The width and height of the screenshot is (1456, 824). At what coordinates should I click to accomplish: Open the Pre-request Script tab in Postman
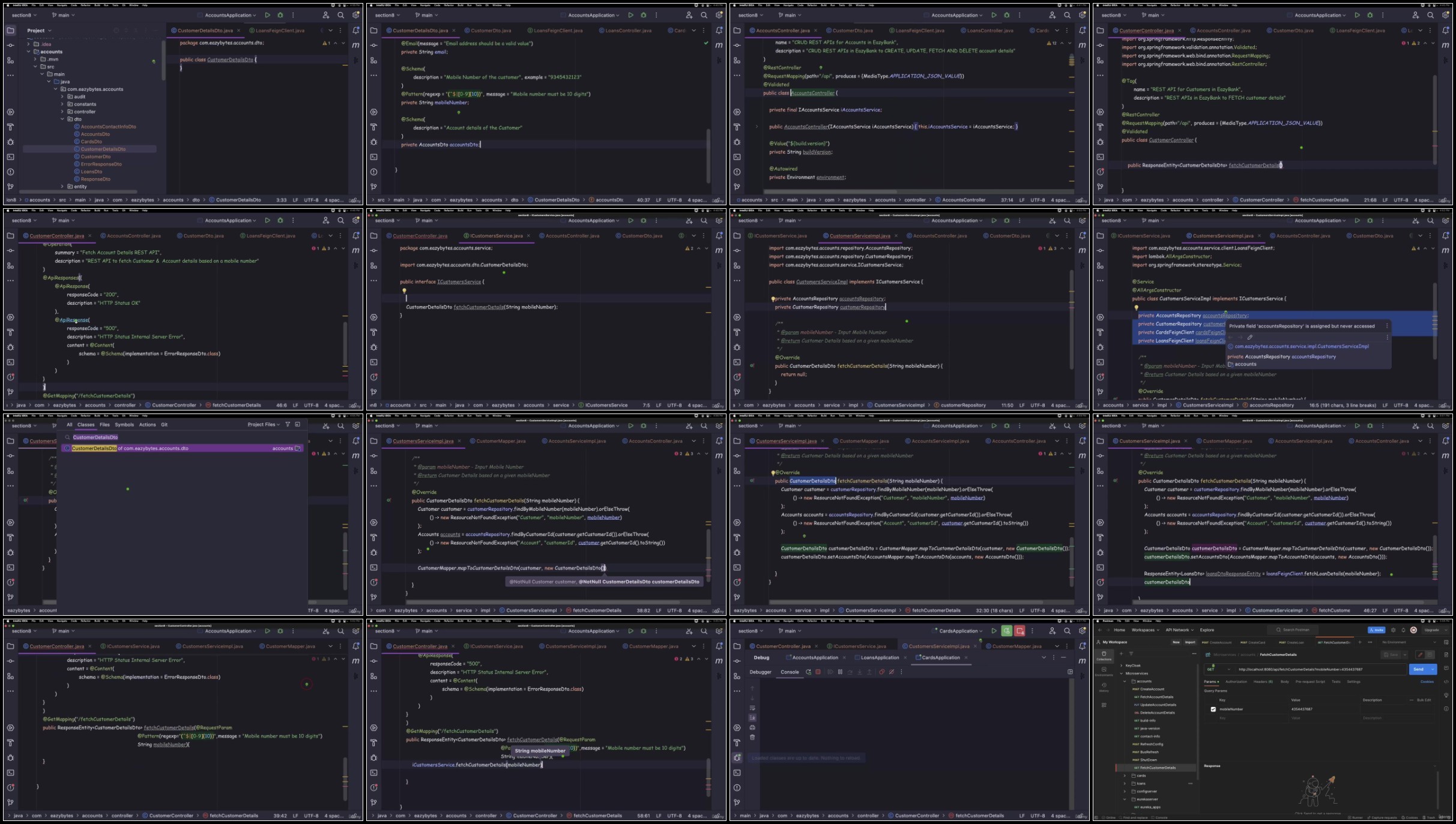[x=1310, y=682]
